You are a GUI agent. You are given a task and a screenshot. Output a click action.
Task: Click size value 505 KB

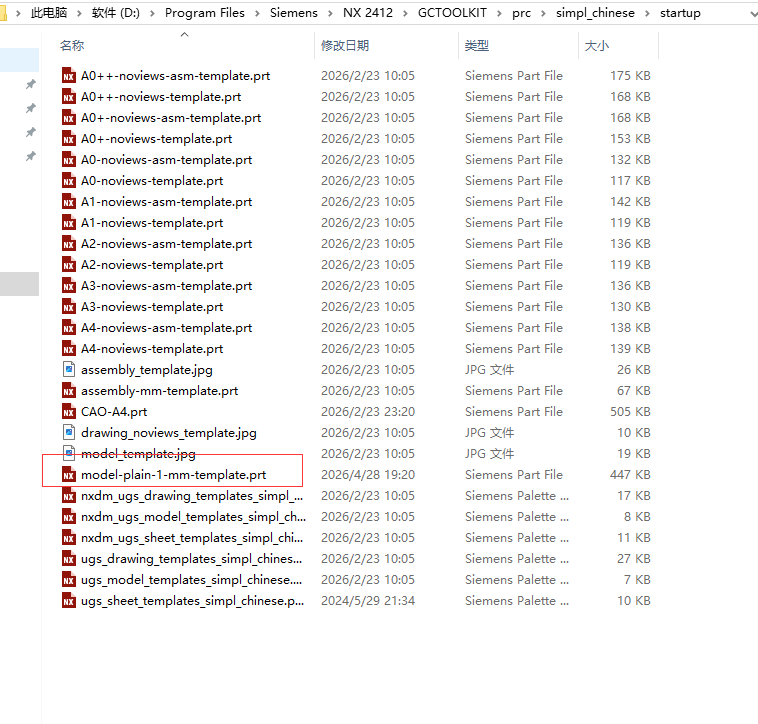[630, 412]
